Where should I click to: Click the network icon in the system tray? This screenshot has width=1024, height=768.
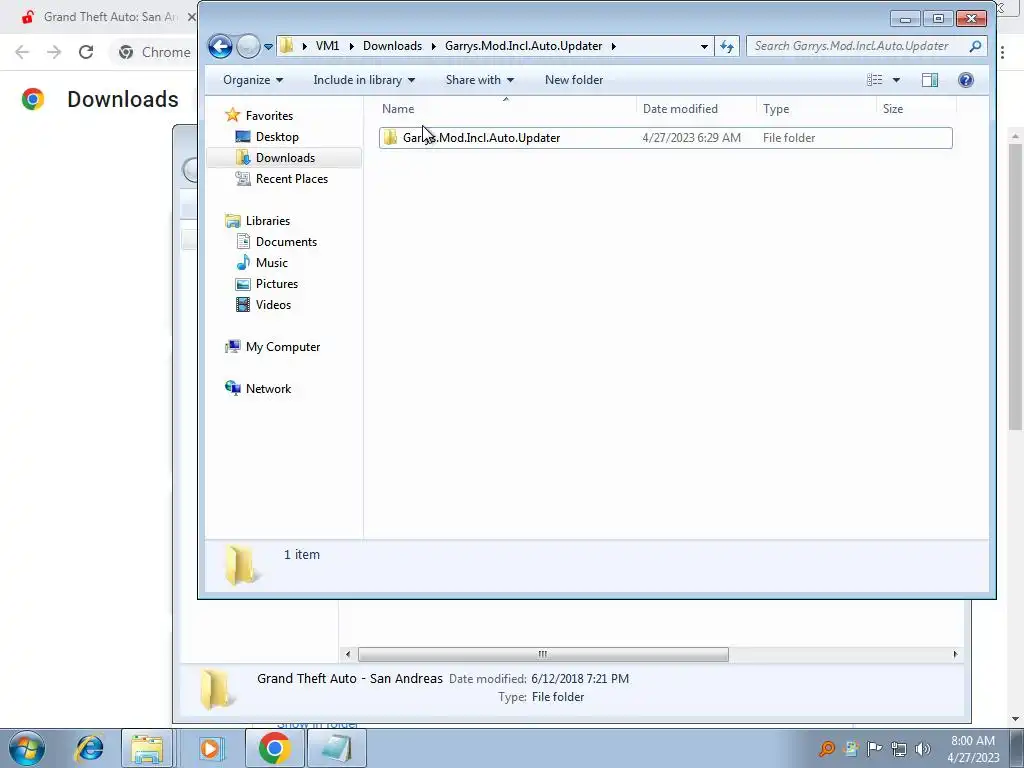899,749
